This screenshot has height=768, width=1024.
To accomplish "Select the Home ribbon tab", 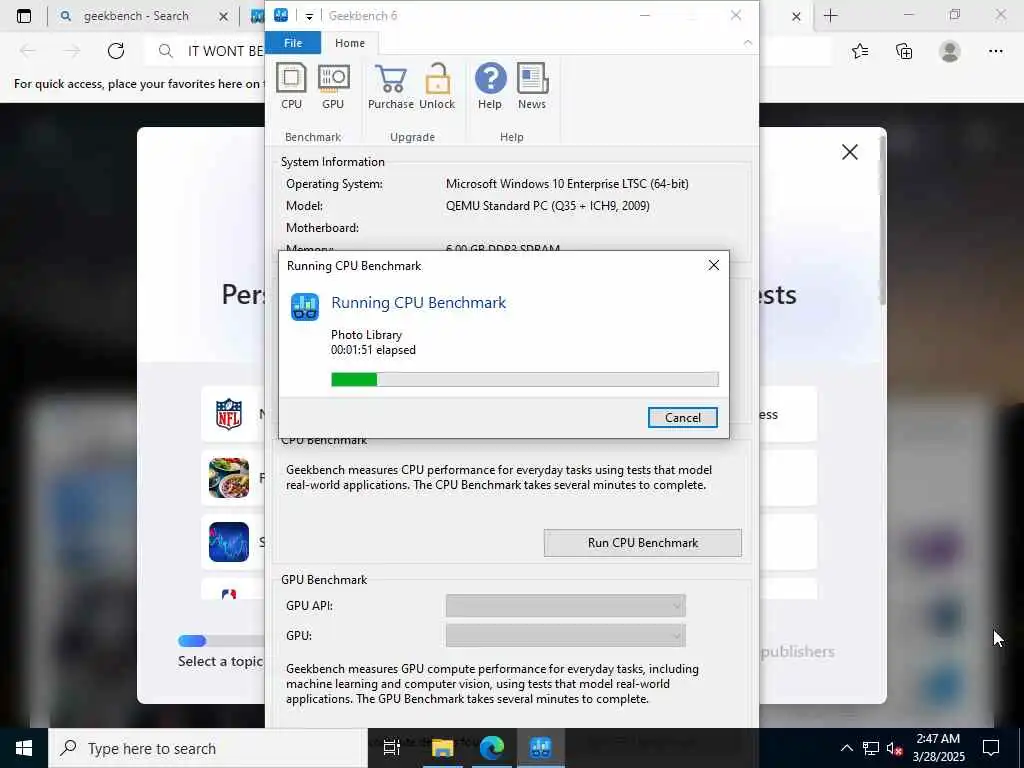I will 350,43.
